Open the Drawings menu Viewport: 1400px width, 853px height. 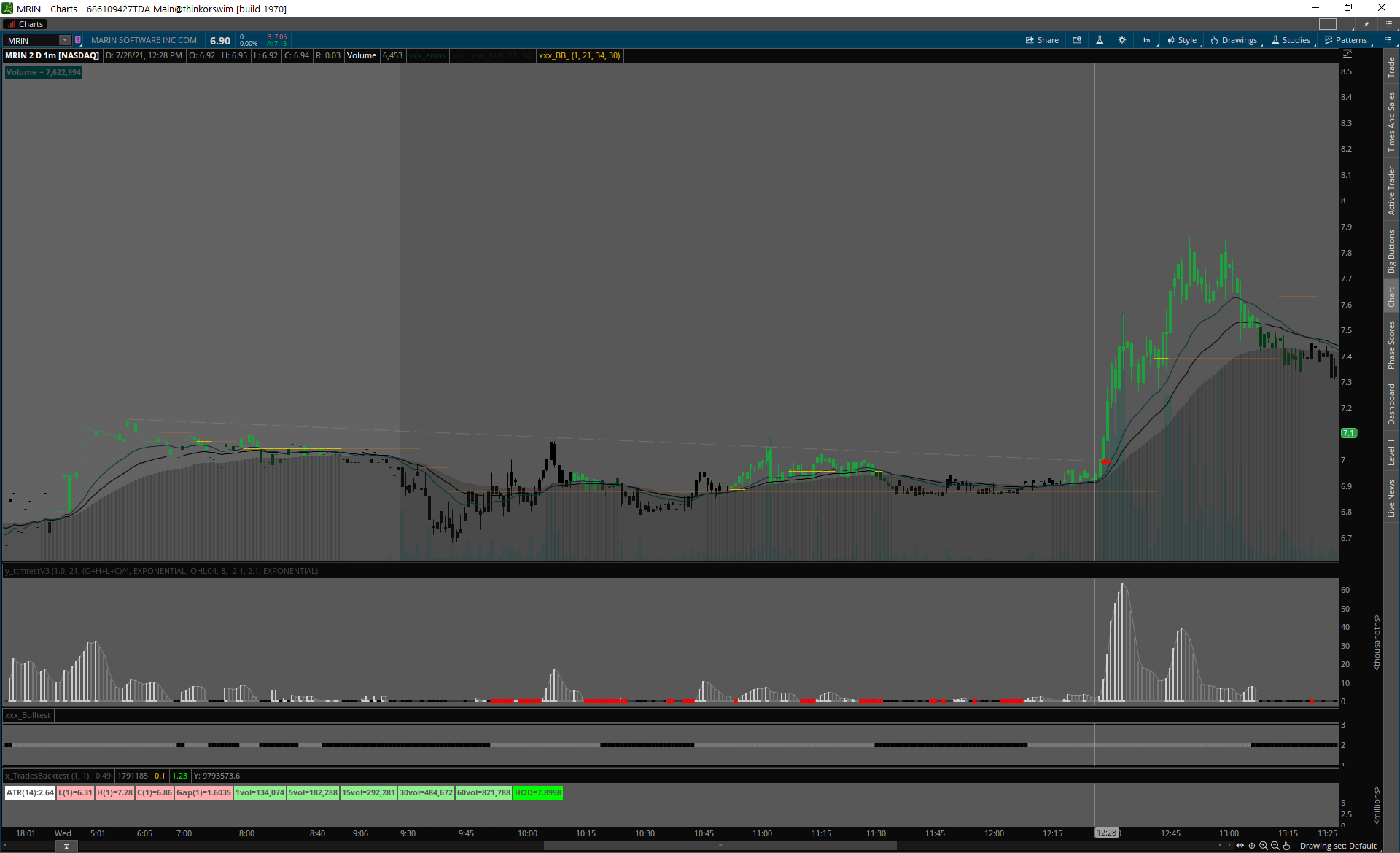click(x=1234, y=40)
